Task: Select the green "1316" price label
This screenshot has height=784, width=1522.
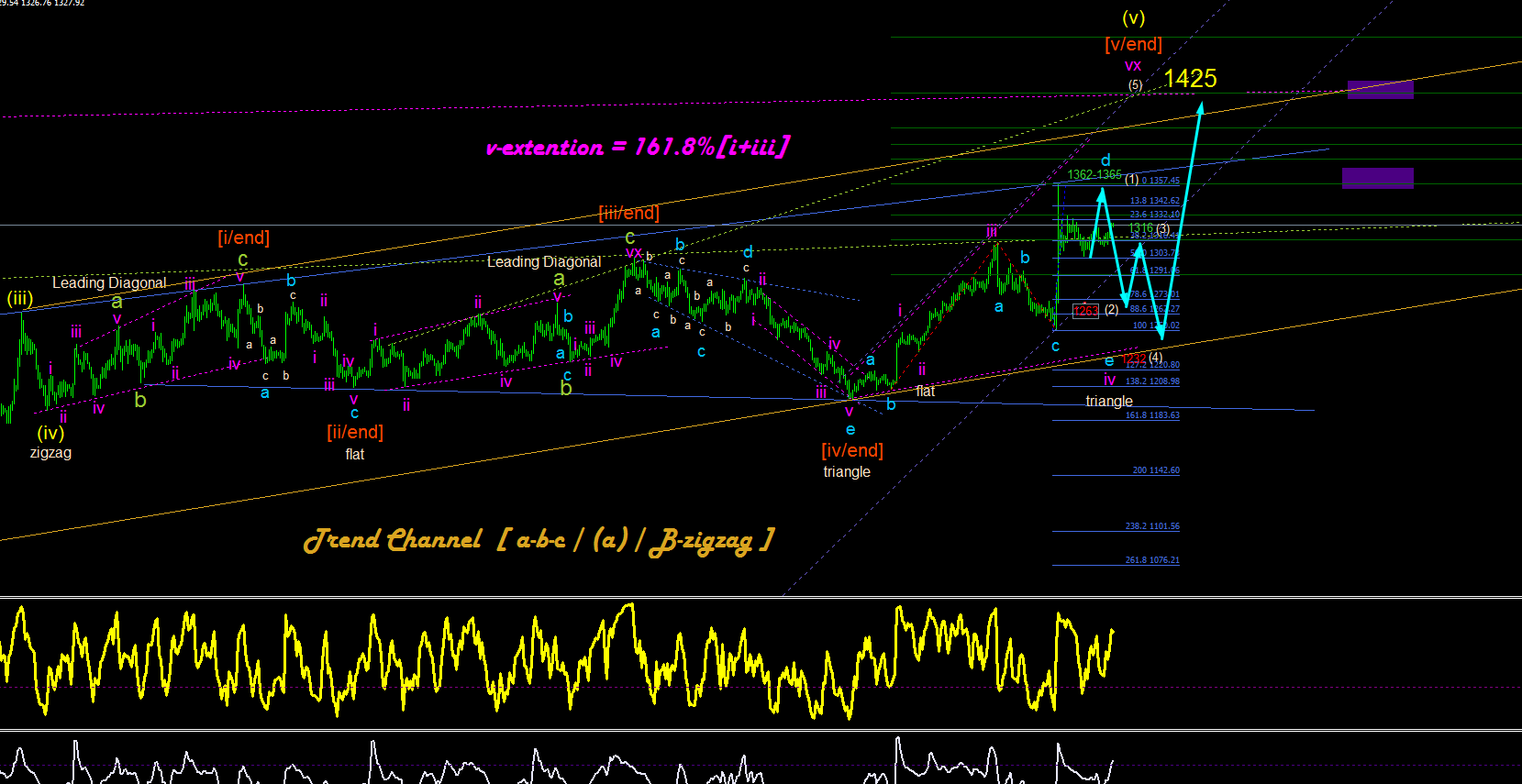Action: (1141, 228)
